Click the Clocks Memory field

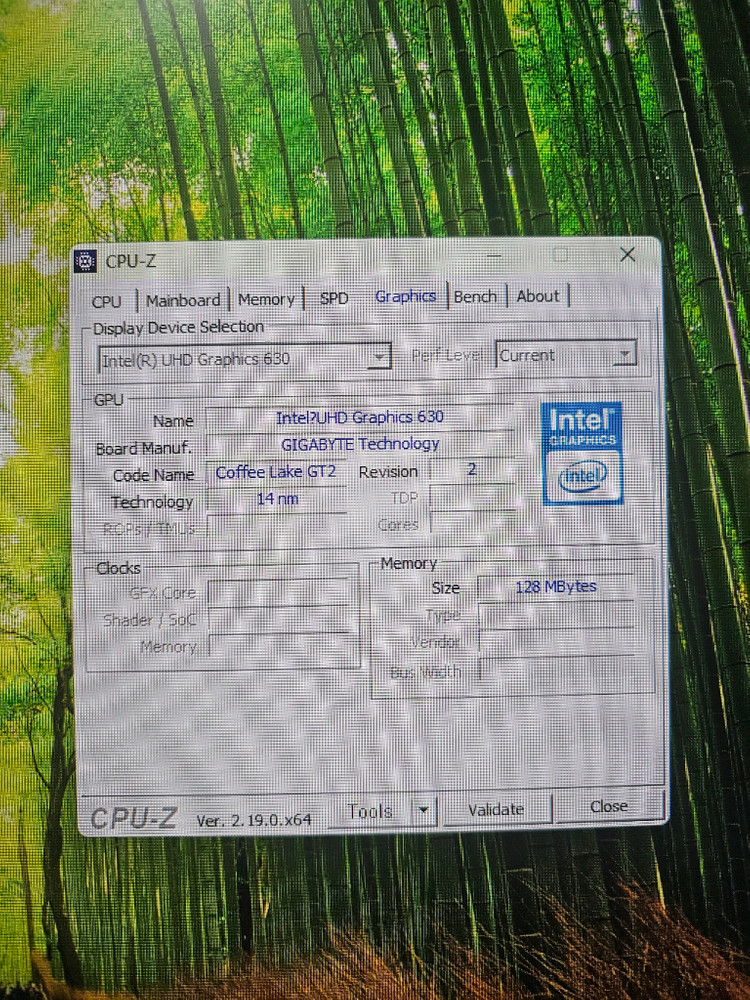(280, 646)
